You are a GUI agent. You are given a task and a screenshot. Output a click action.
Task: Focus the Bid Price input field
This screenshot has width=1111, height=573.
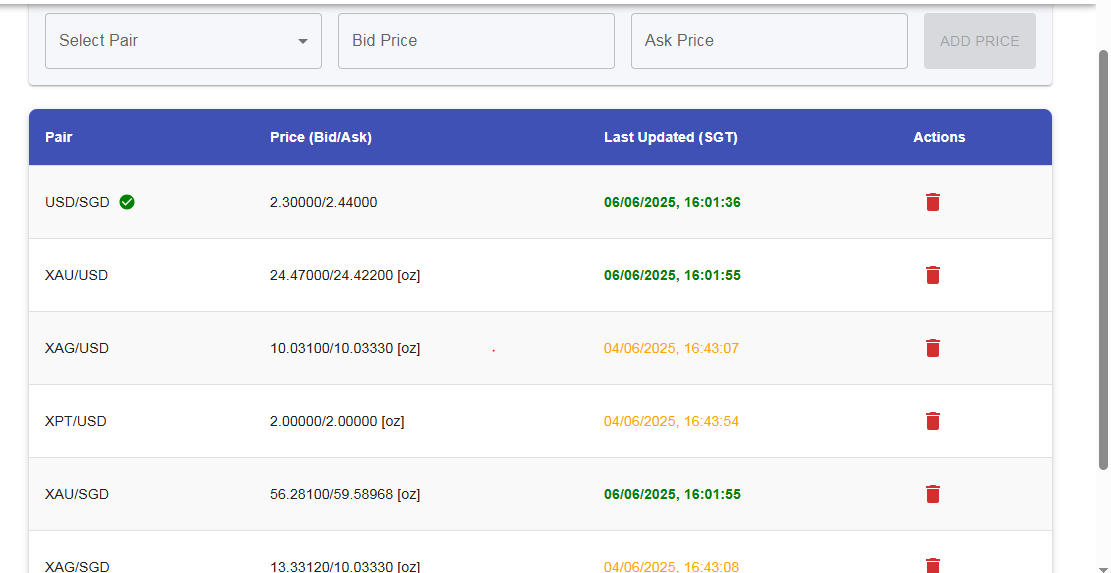tap(476, 41)
